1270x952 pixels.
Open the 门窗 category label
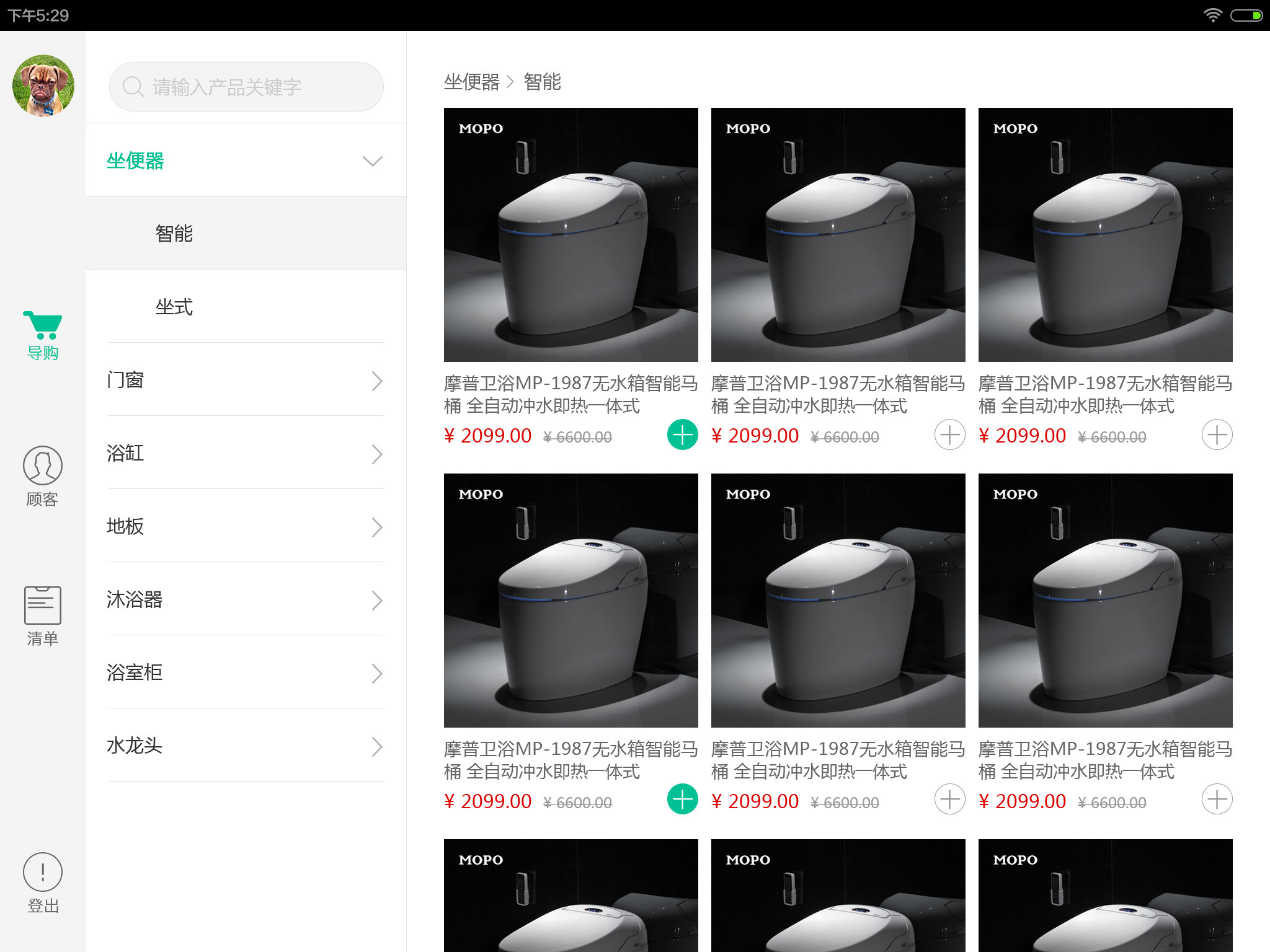tap(125, 380)
